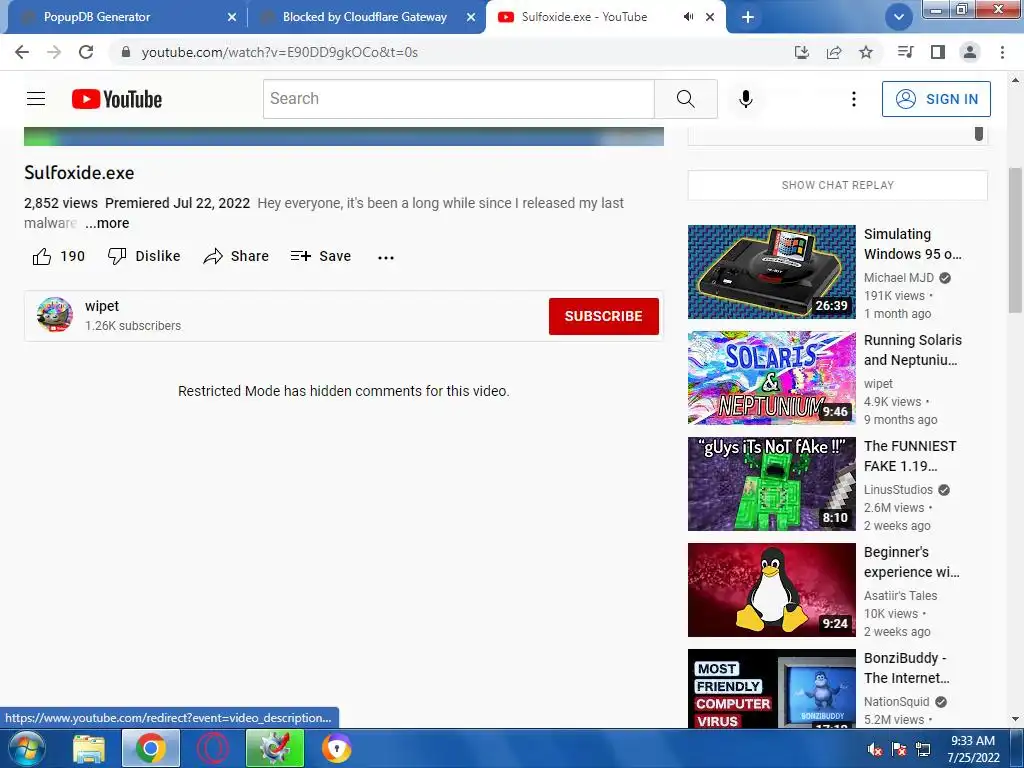Toggle Chrome side panel
The width and height of the screenshot is (1024, 768).
(x=938, y=52)
